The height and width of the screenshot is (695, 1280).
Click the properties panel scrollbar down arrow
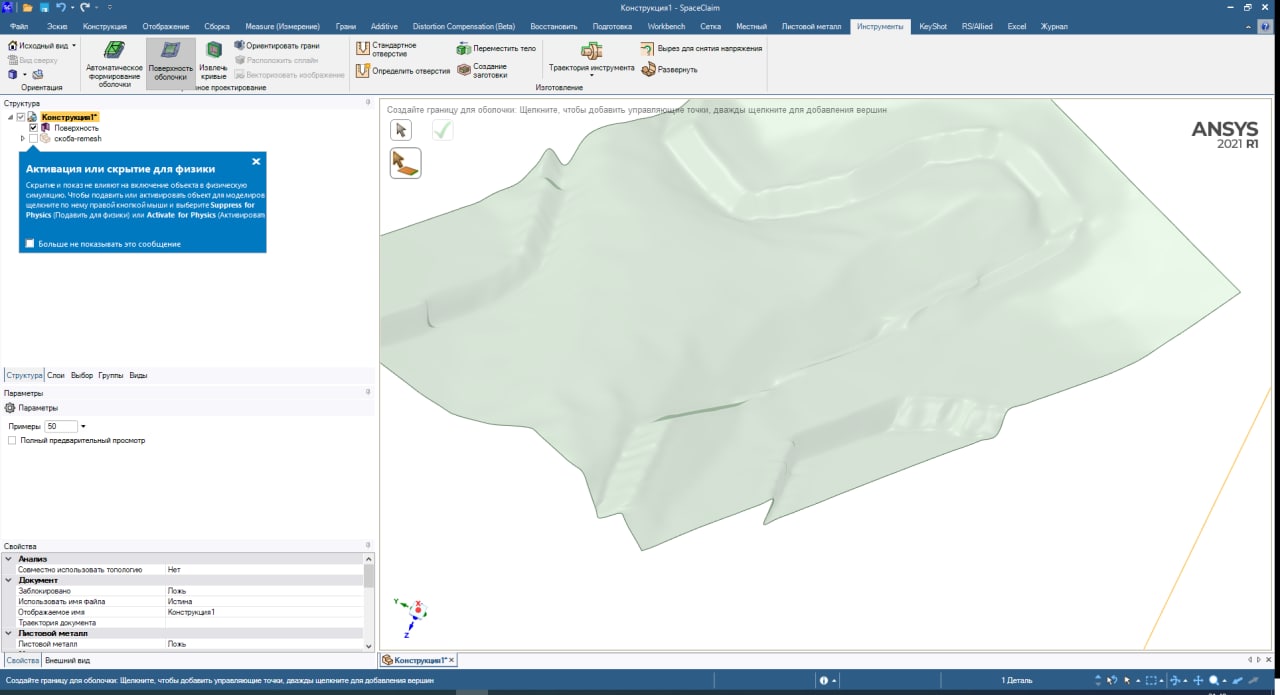click(x=369, y=646)
